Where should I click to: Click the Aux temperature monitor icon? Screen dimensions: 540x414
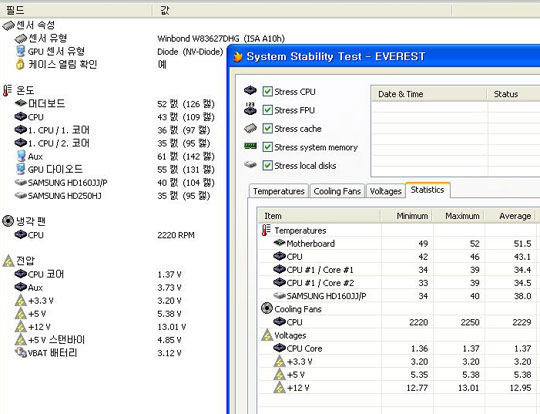coord(21,156)
